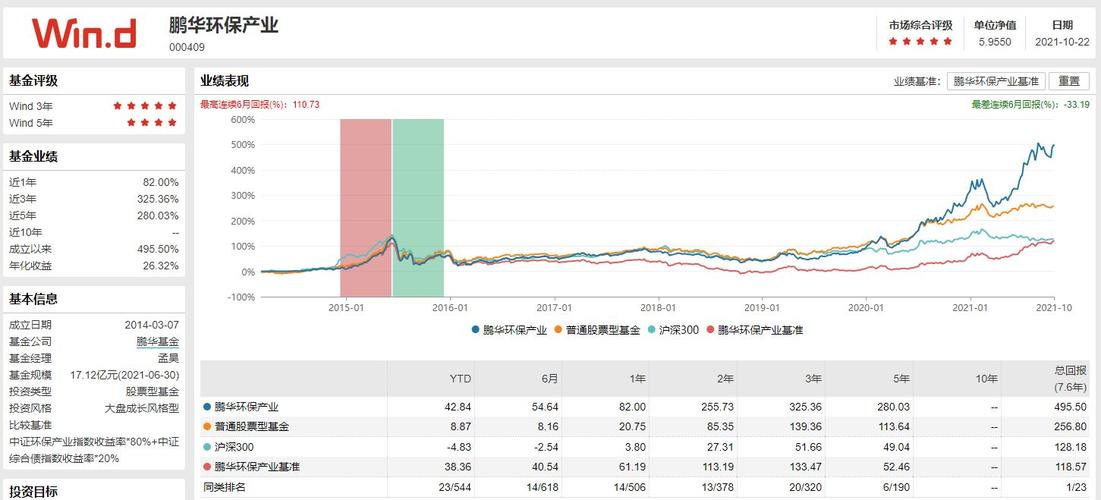This screenshot has width=1101, height=500.
Task: Open the 鹏华环保产业基准 benchmark selector
Action: click(x=995, y=81)
